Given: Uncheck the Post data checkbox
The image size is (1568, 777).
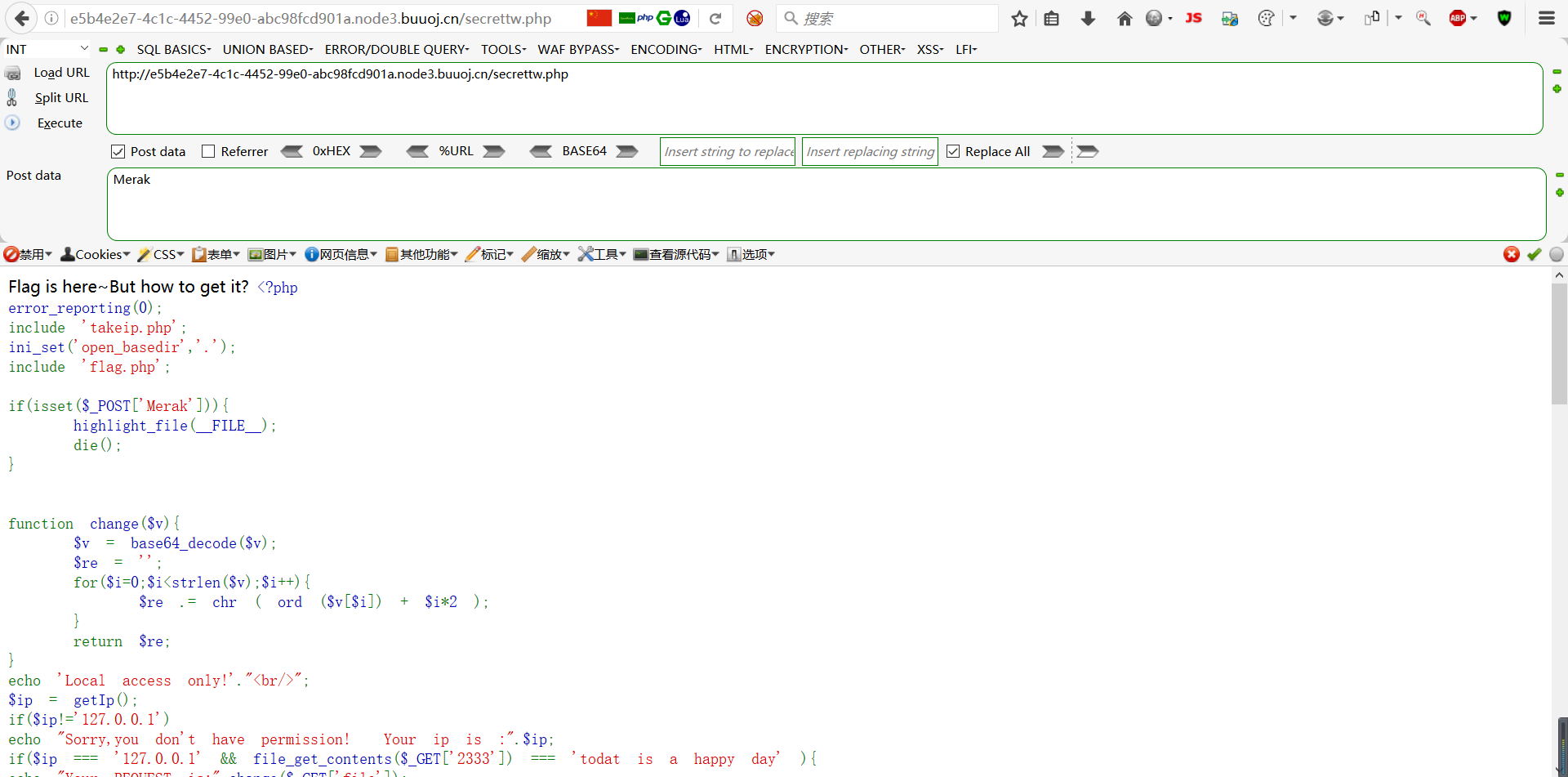Looking at the screenshot, I should pyautogui.click(x=118, y=150).
